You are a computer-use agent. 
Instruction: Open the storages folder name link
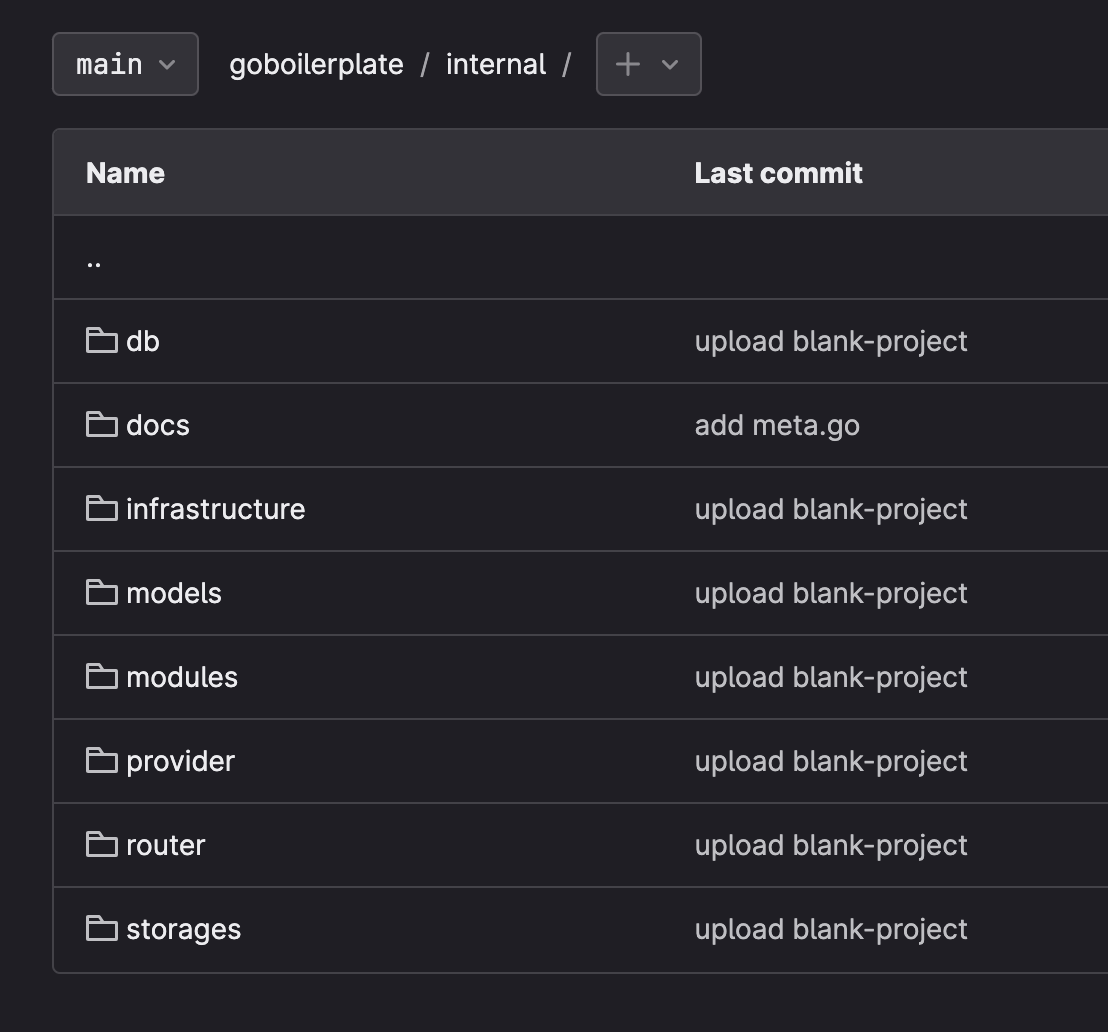tap(183, 929)
